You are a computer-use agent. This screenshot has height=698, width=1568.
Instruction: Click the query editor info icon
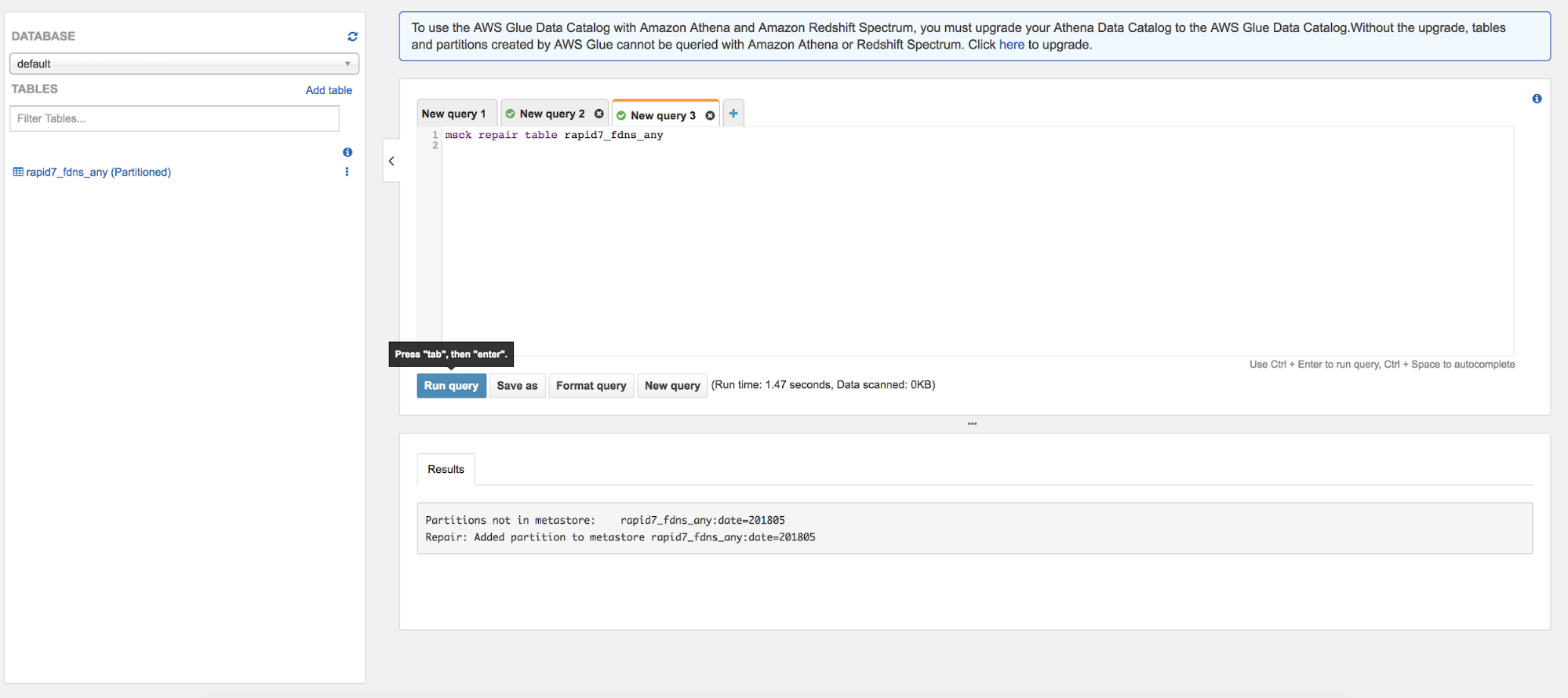tap(1537, 99)
